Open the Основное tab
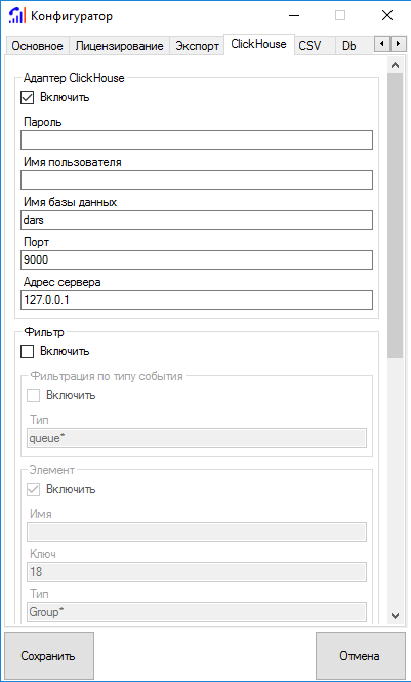 pos(37,46)
